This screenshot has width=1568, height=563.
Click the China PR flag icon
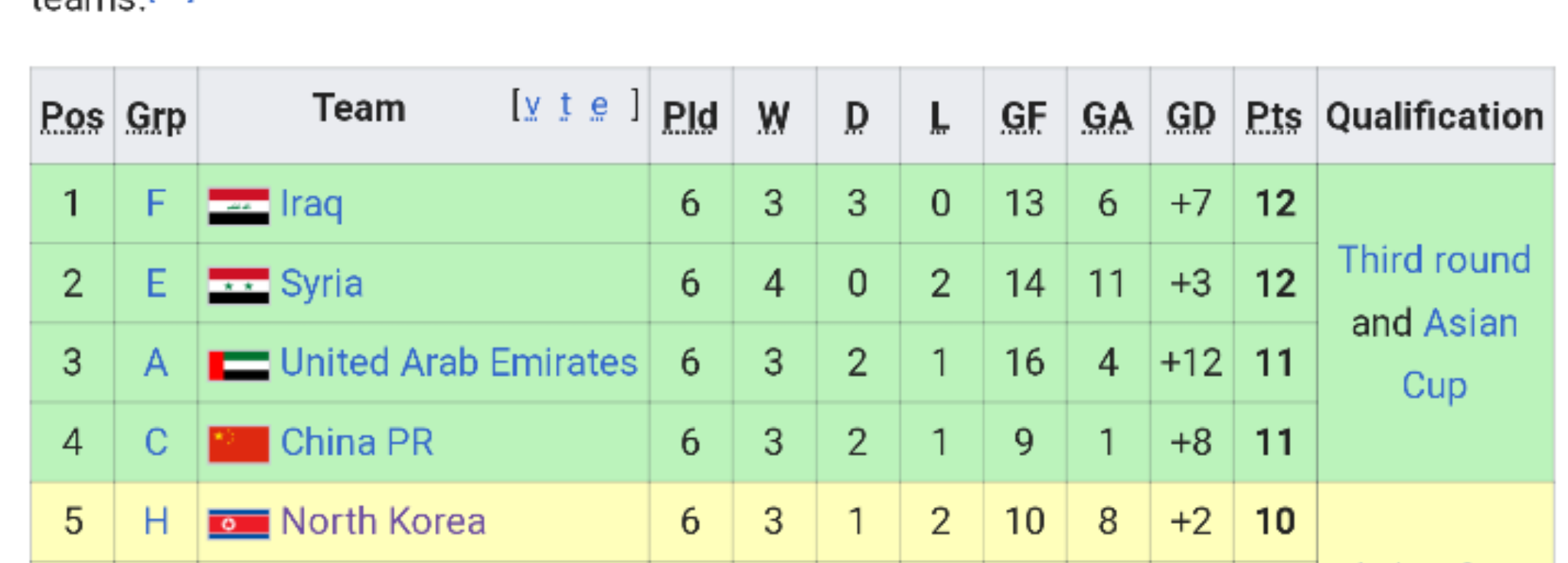[238, 444]
